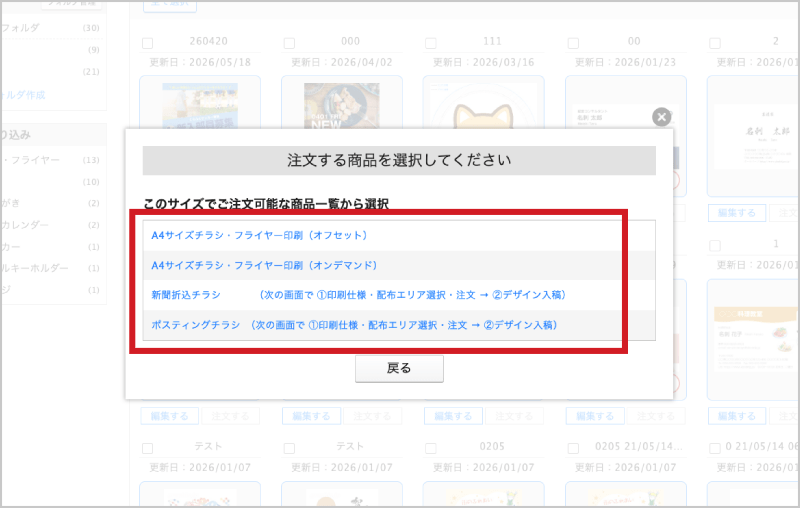The height and width of the screenshot is (508, 800).
Task: Choose ポスティングチラシ option
Action: pos(354,325)
